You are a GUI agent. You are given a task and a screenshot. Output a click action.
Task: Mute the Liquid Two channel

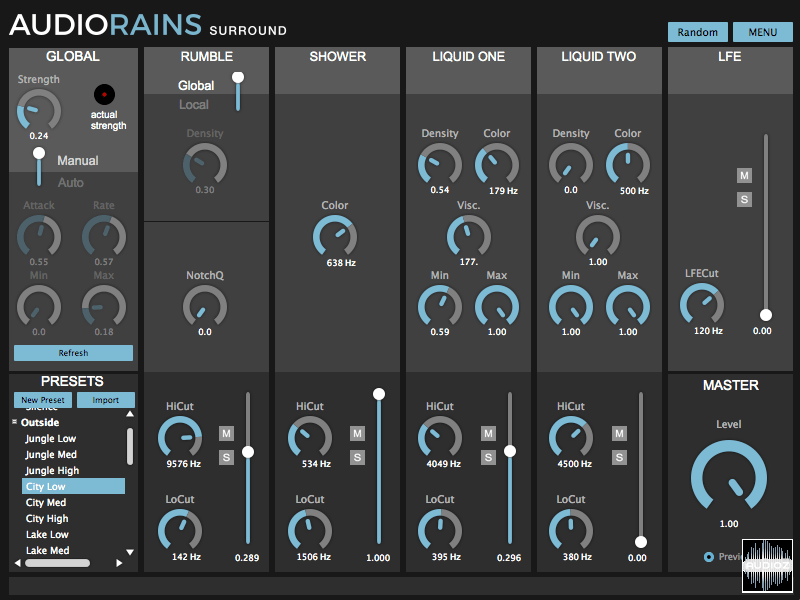point(619,434)
